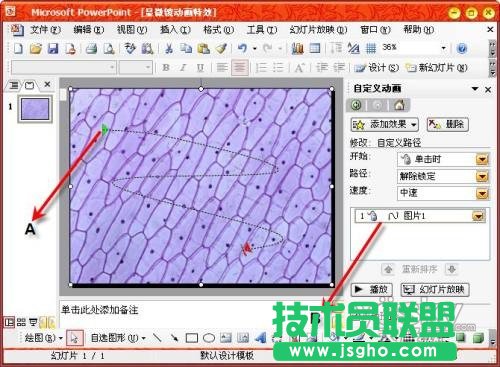Toggle Underline formatting
Screen dimensions: 500x367
[200, 68]
